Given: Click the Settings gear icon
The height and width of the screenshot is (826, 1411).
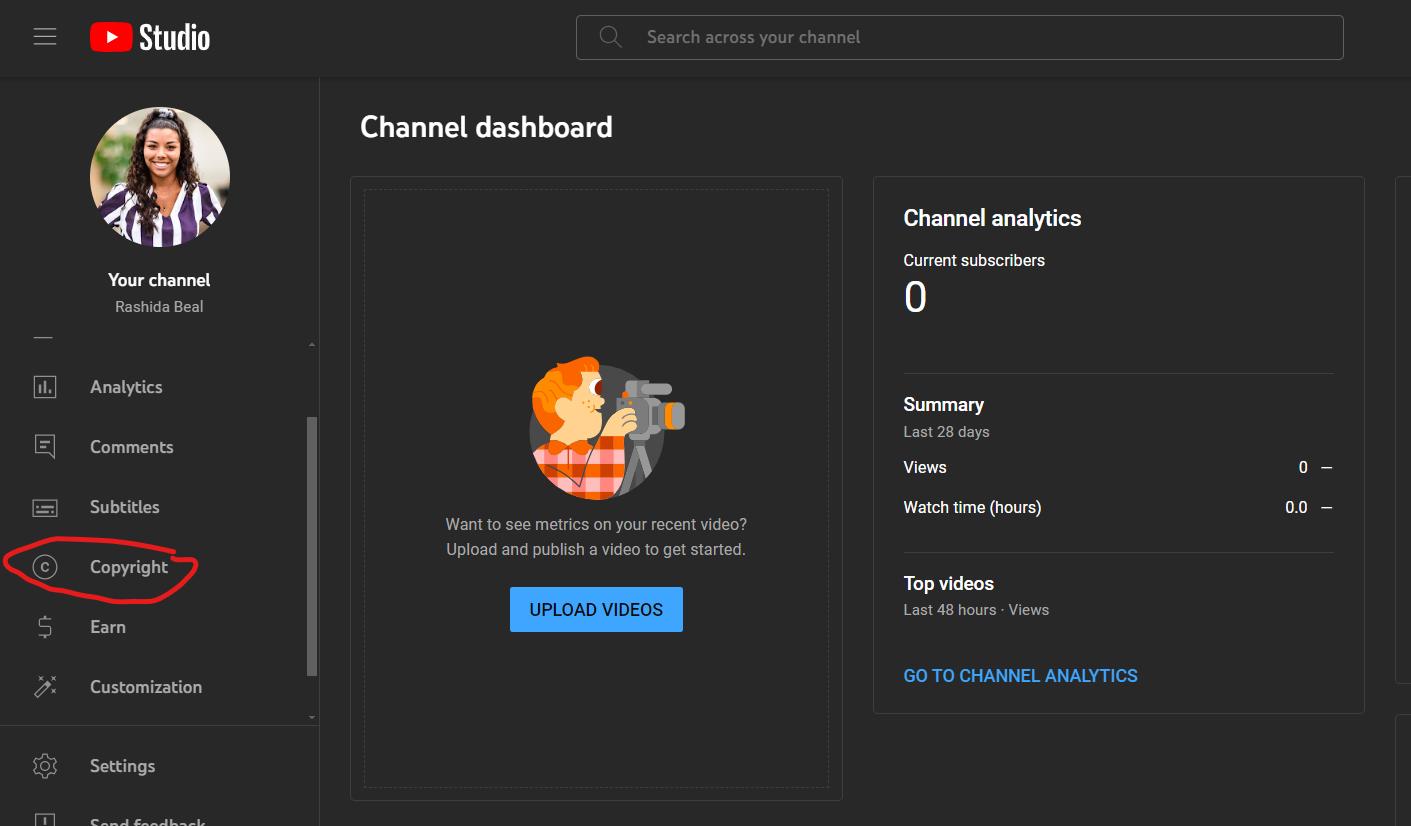Looking at the screenshot, I should coord(45,766).
